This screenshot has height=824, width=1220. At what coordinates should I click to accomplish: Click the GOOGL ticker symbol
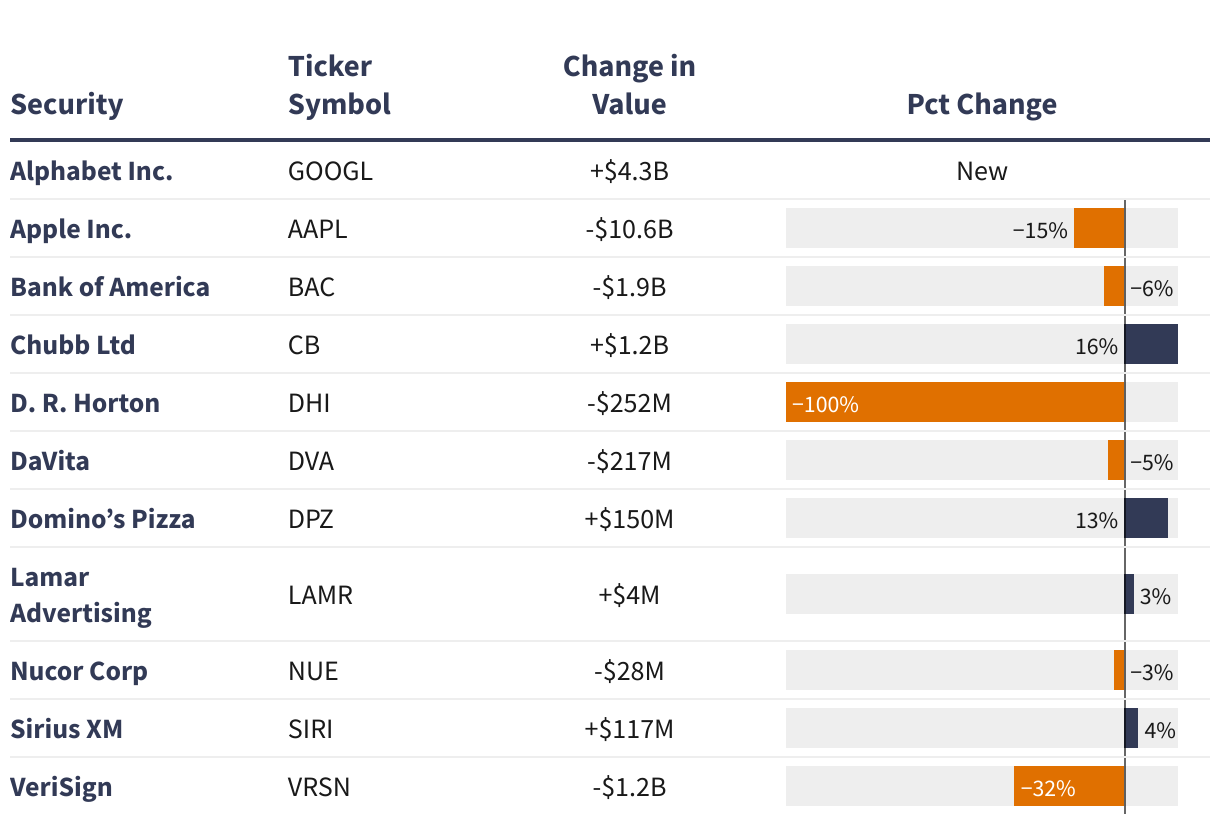330,171
